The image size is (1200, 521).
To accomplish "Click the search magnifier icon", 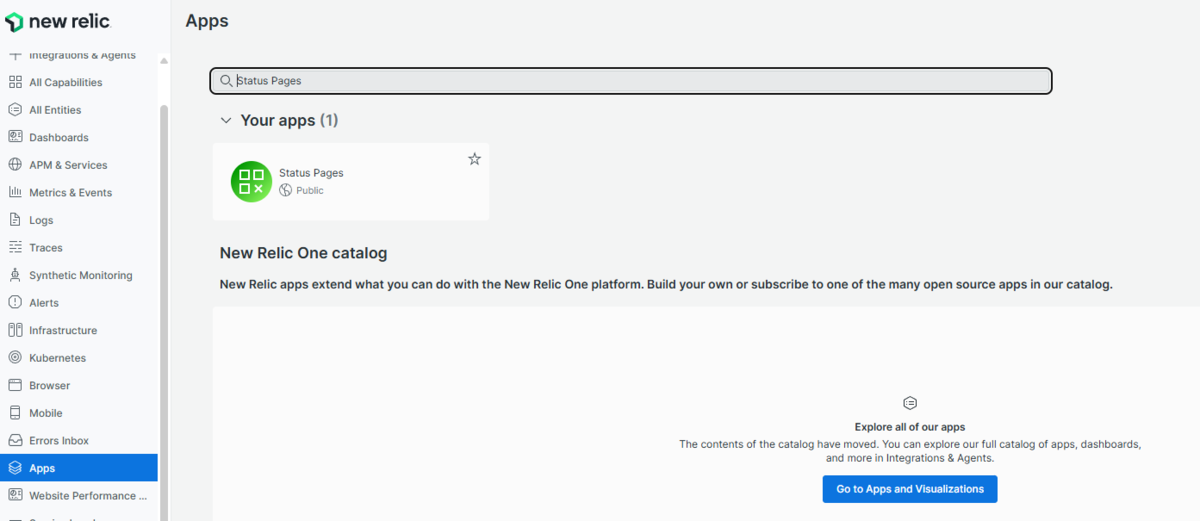I will pos(226,80).
